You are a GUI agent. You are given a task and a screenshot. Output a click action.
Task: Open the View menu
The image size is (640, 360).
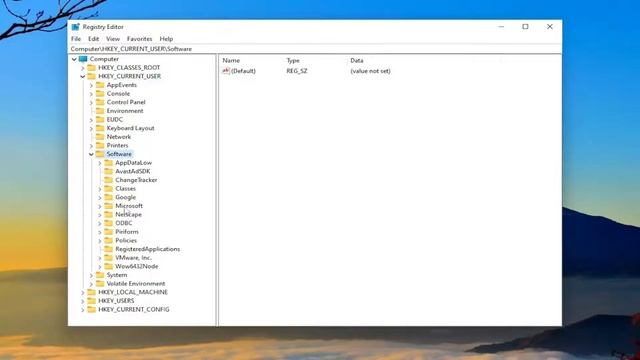[113, 39]
